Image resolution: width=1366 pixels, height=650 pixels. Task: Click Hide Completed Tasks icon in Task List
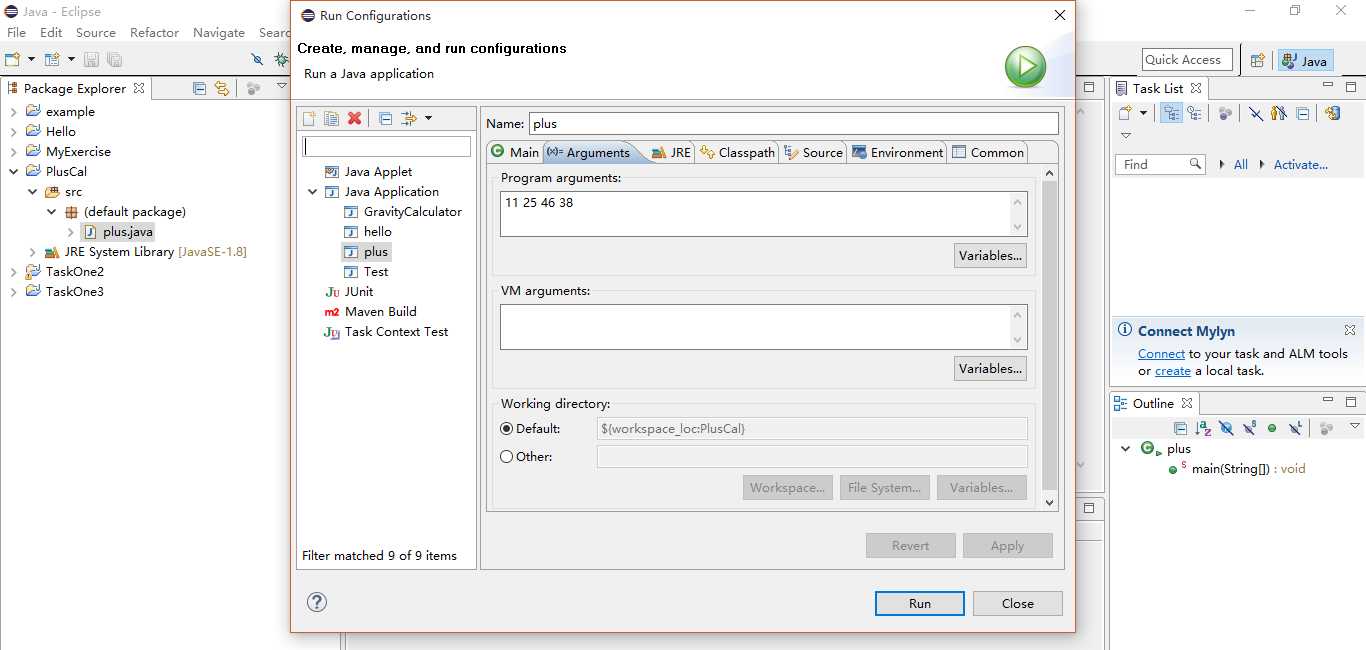click(1255, 114)
